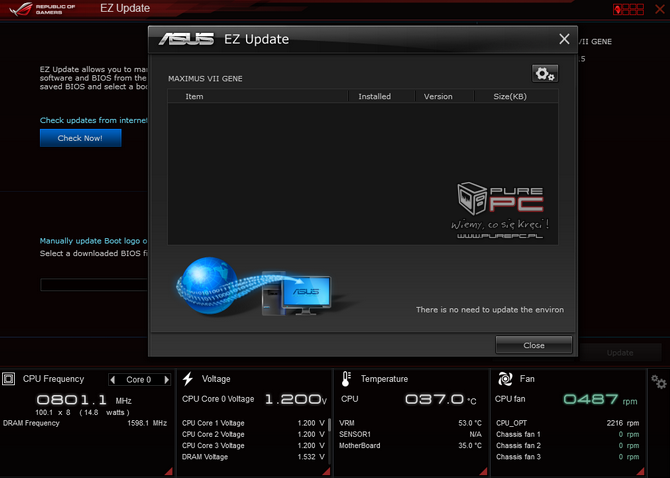The image size is (670, 478).
Task: Click the CPU Frequency chip icon
Action: pyautogui.click(x=9, y=379)
